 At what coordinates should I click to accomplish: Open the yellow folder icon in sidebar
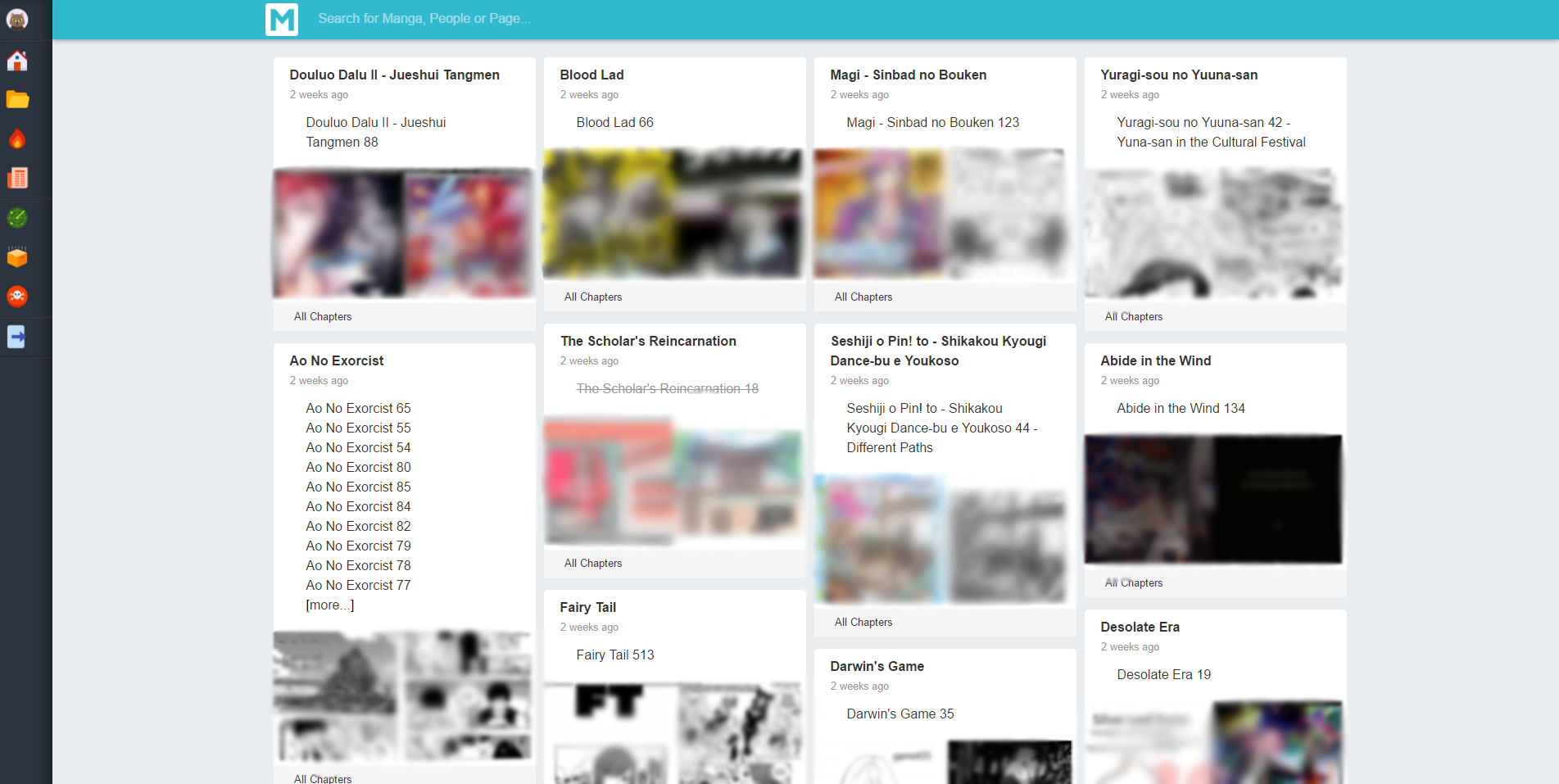pyautogui.click(x=17, y=100)
